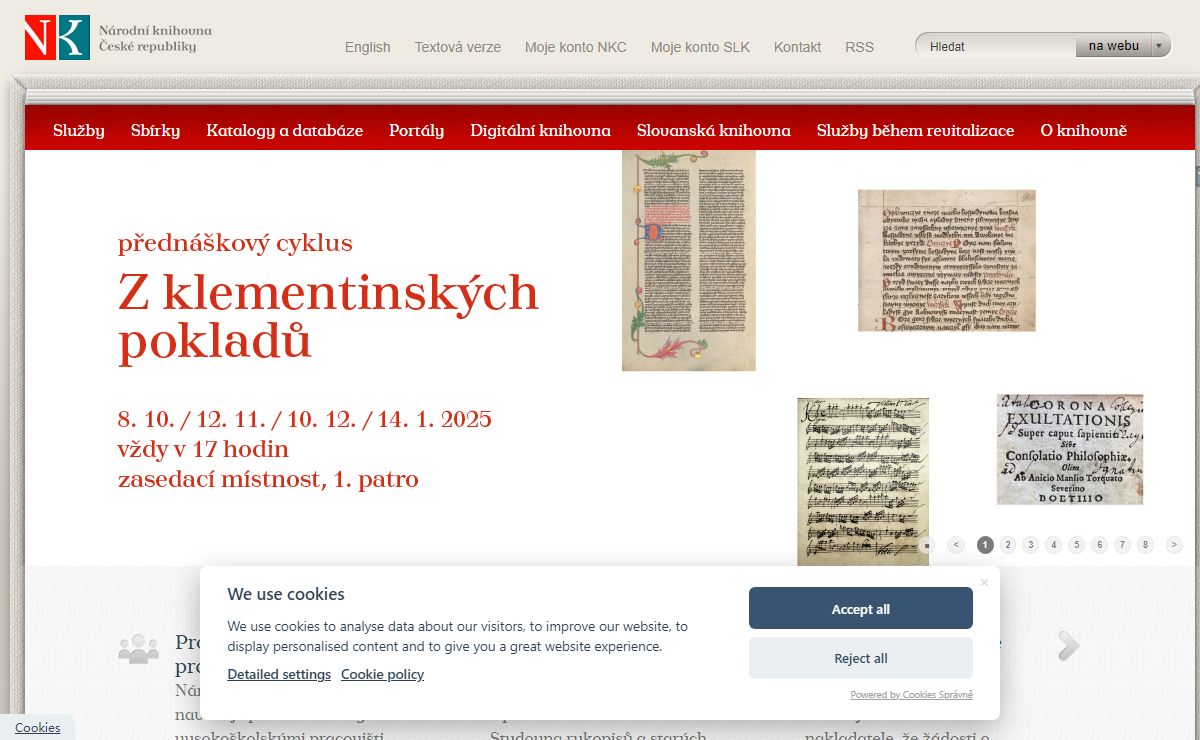Click Accept all cookies button
1200x740 pixels.
(x=861, y=609)
